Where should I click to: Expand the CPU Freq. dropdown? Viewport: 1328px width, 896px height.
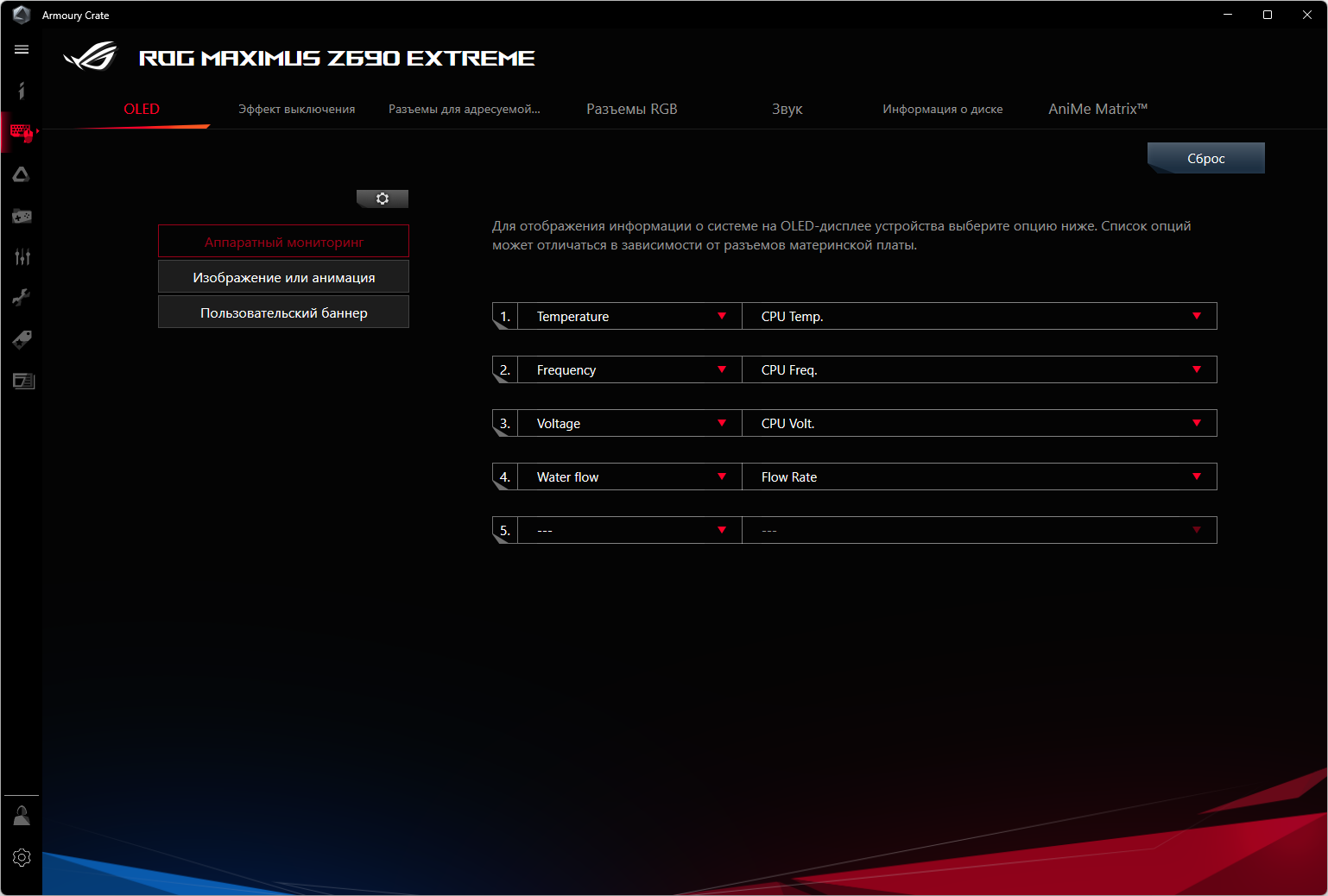pyautogui.click(x=979, y=369)
